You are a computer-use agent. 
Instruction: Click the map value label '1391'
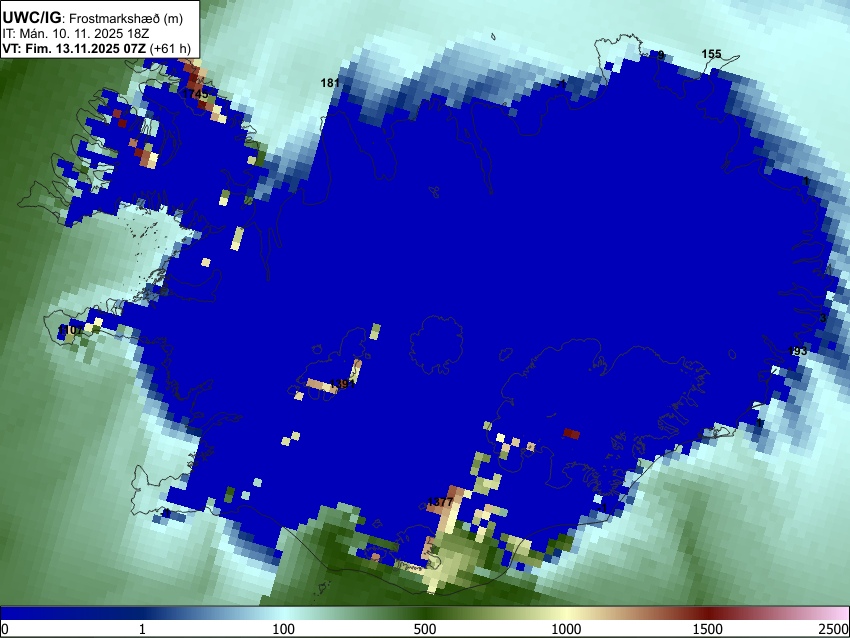point(342,384)
